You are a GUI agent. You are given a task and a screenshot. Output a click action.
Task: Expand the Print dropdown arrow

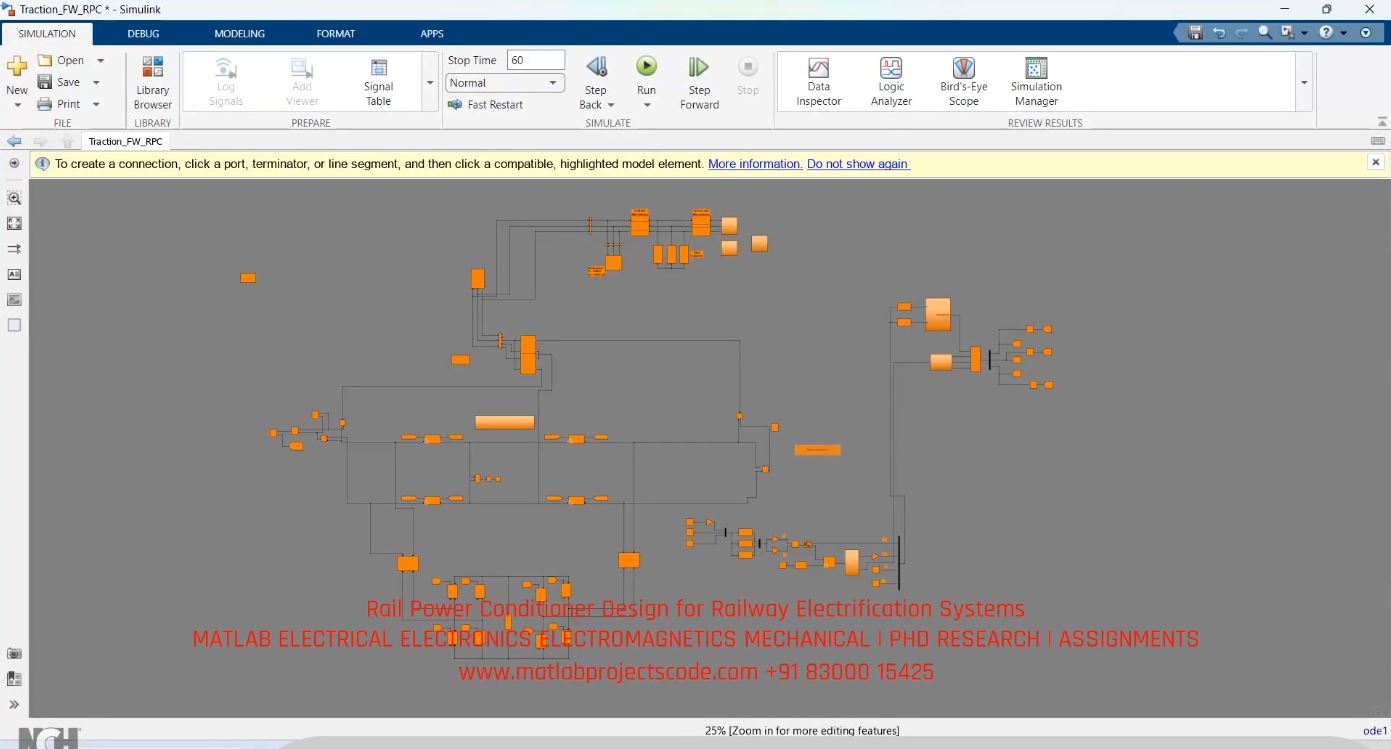[96, 105]
